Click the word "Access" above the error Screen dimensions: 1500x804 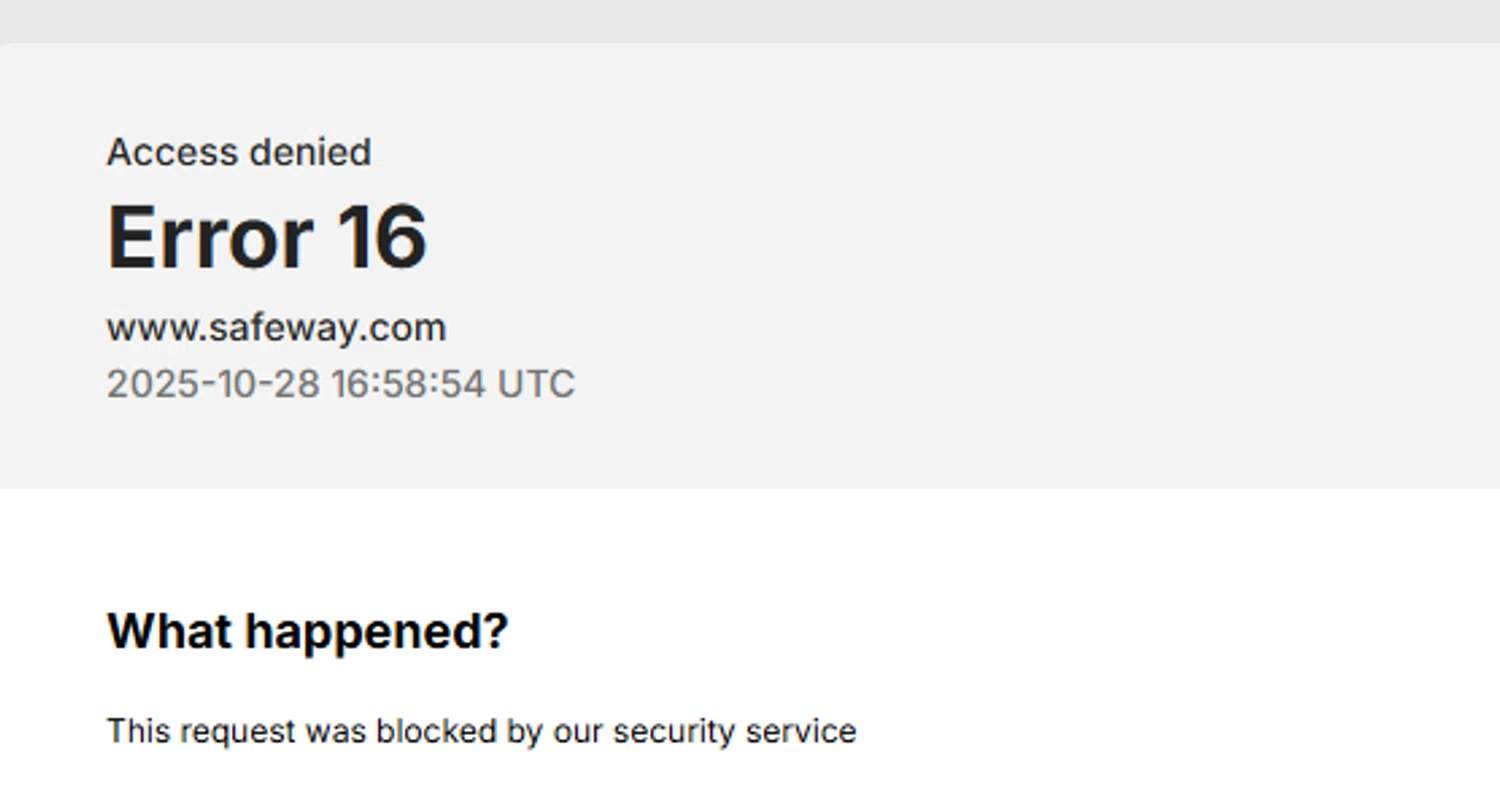point(171,153)
